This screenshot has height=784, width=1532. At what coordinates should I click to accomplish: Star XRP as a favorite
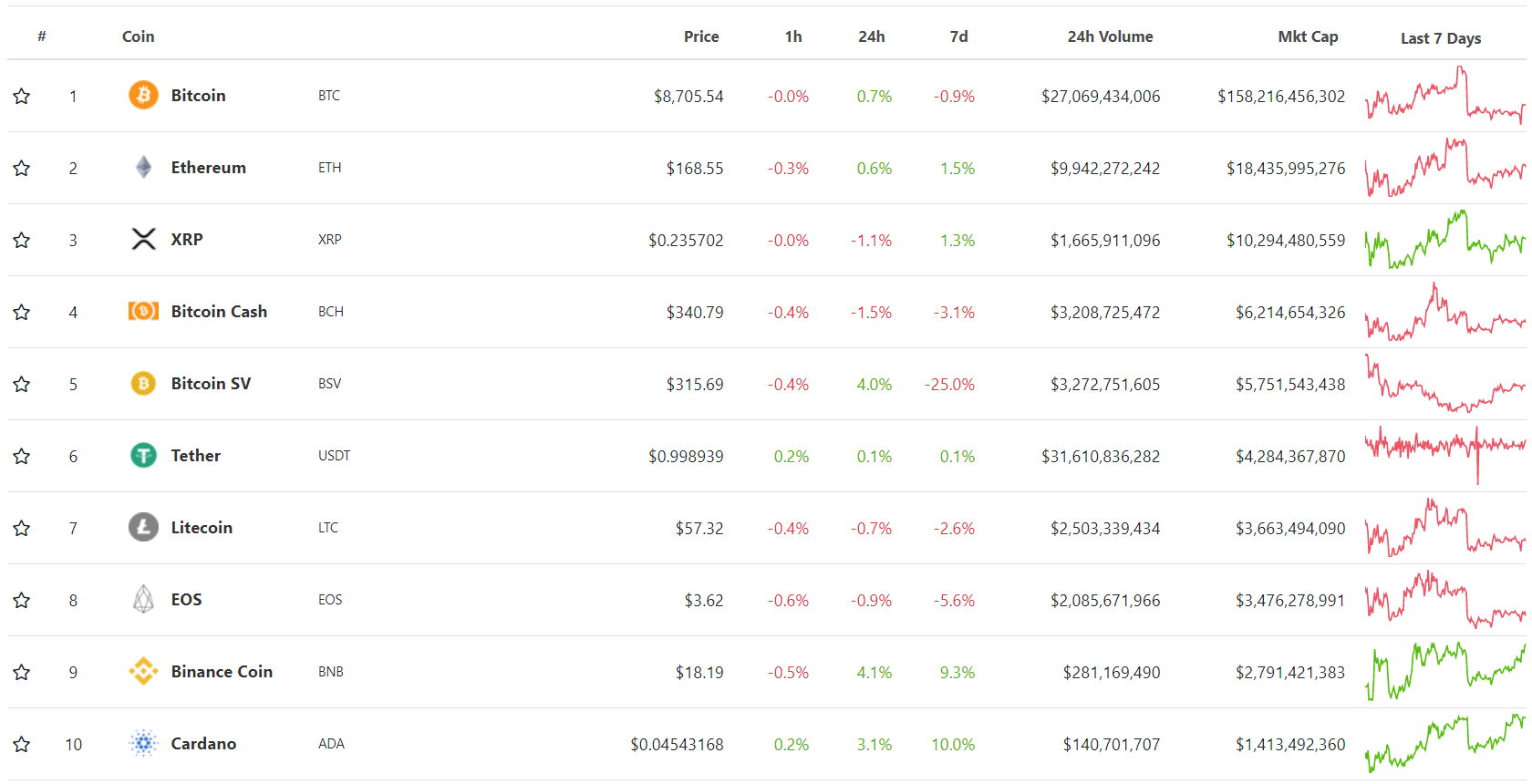pos(22,240)
